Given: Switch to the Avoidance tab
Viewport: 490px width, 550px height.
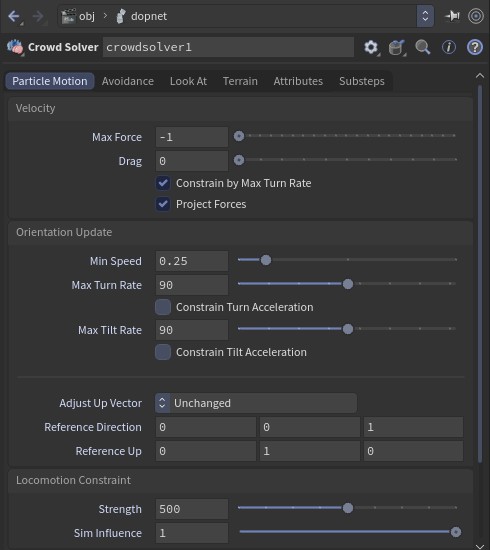Looking at the screenshot, I should click(128, 81).
